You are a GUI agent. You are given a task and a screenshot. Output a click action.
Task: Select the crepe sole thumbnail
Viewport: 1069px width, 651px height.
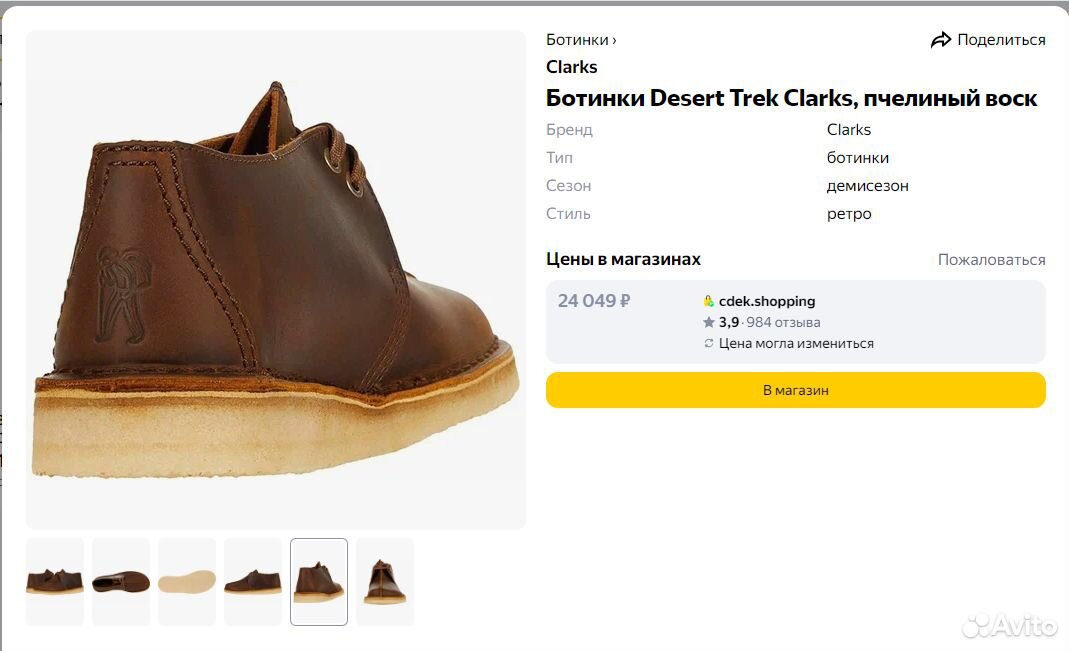pyautogui.click(x=187, y=582)
